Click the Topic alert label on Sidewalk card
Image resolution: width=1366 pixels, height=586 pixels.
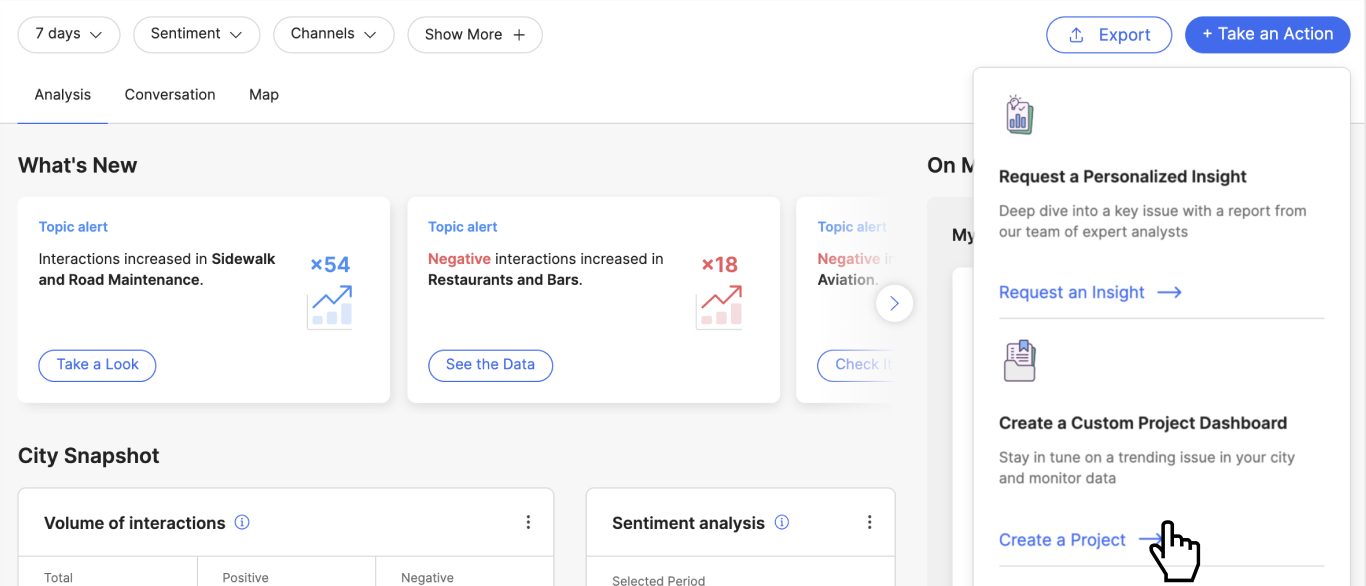point(73,227)
